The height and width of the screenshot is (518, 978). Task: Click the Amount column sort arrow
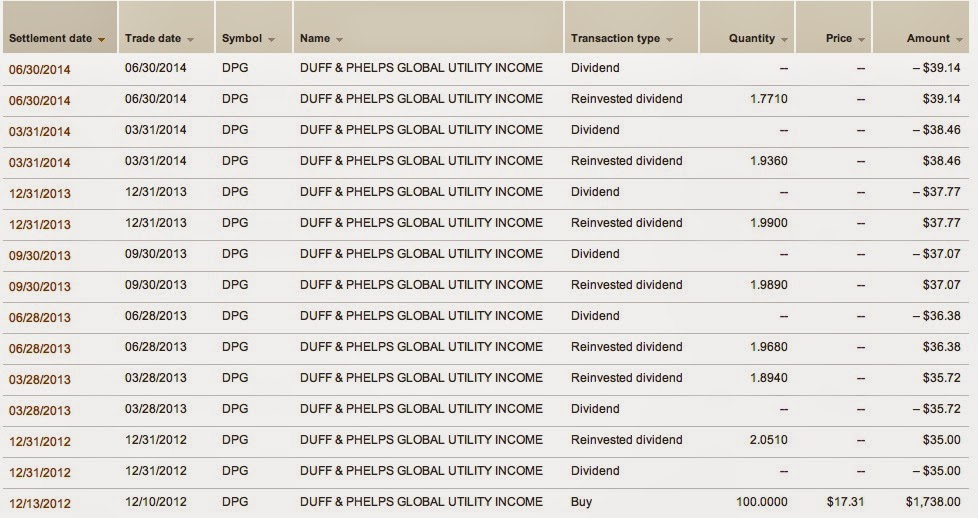pos(959,40)
